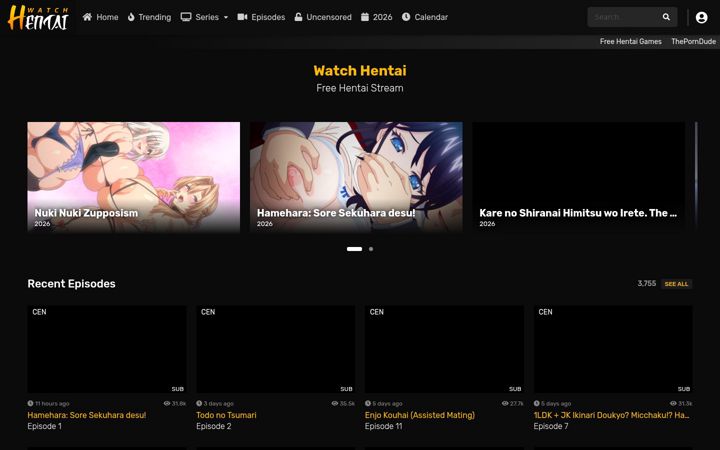Viewport: 720px width, 450px height.
Task: Expand the Series dropdown menu
Action: pyautogui.click(x=204, y=17)
